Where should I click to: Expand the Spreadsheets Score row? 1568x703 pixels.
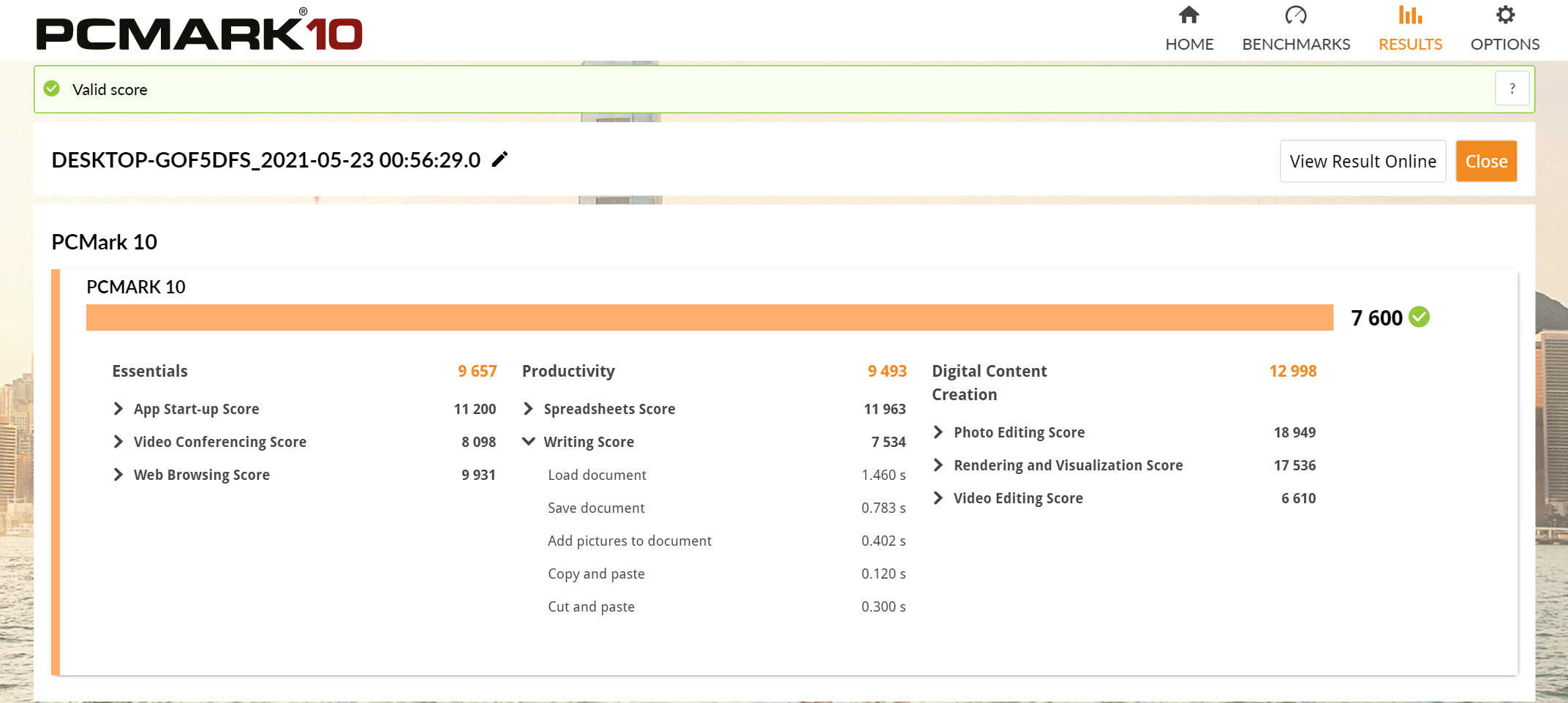coord(714,409)
